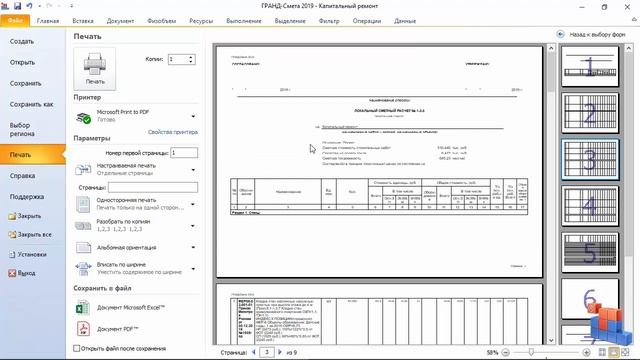Go to next page arrow

pos(280,352)
